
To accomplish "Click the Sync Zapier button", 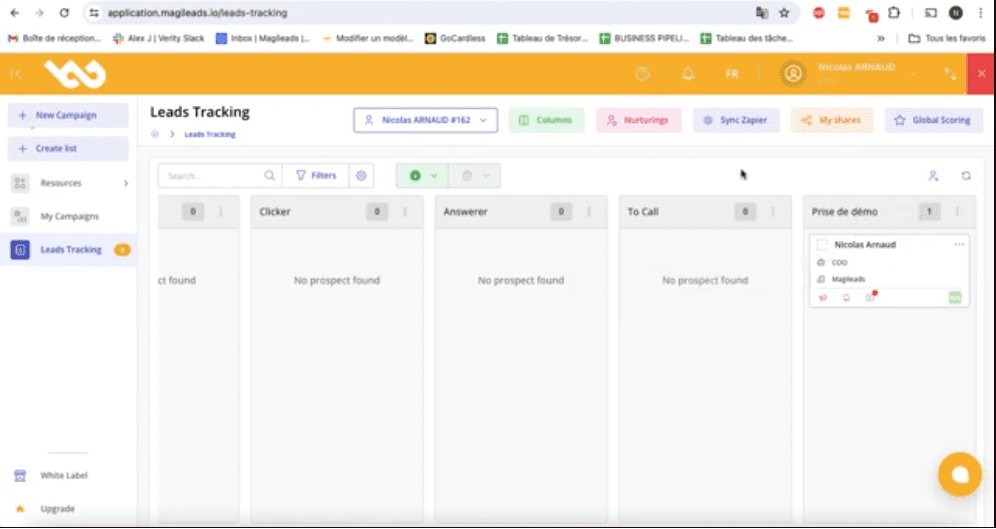I will [x=735, y=120].
